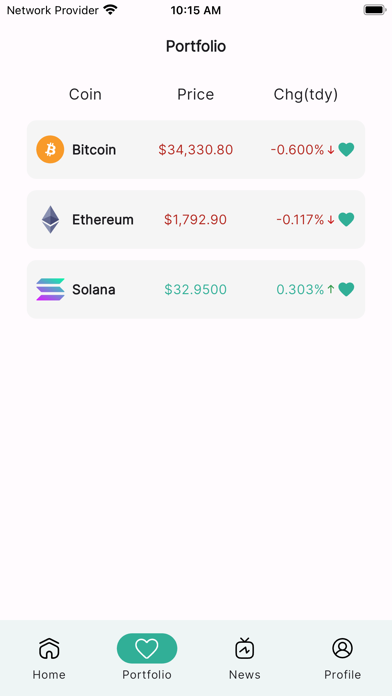Screen dimensions: 392x696
Task: Click the Bitcoin coin logo
Action: [50, 150]
